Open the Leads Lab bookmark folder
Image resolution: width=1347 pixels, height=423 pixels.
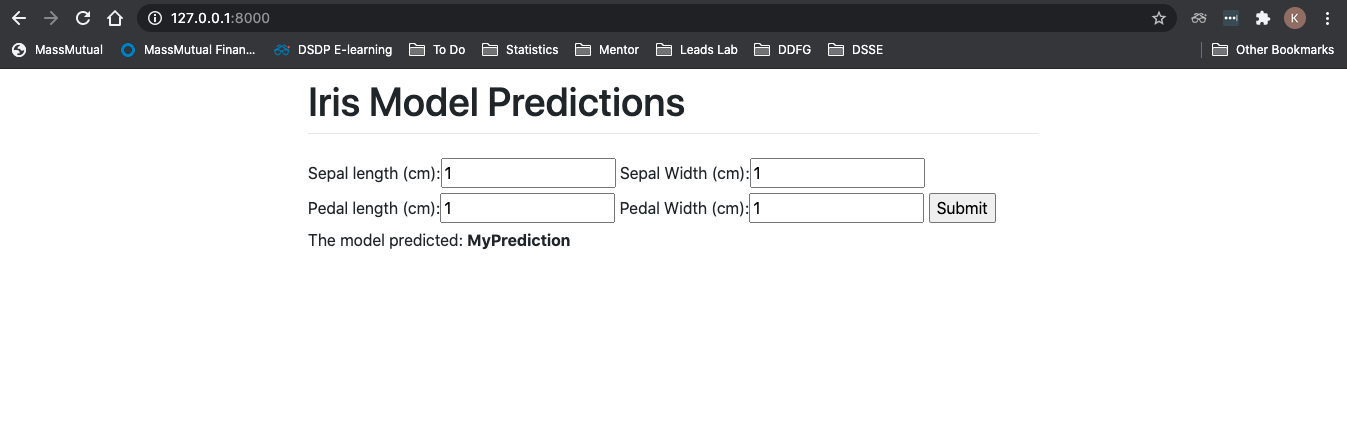(697, 49)
